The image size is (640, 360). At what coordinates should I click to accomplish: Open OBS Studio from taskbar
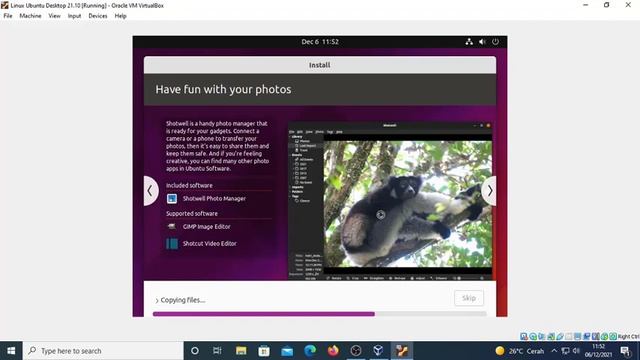click(x=356, y=351)
